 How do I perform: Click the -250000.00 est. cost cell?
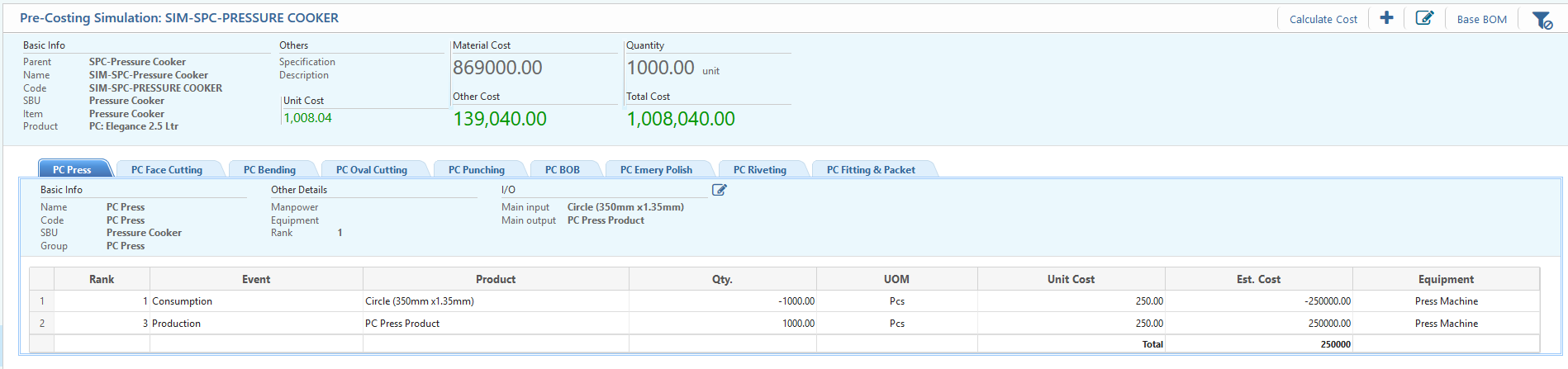(x=1259, y=301)
